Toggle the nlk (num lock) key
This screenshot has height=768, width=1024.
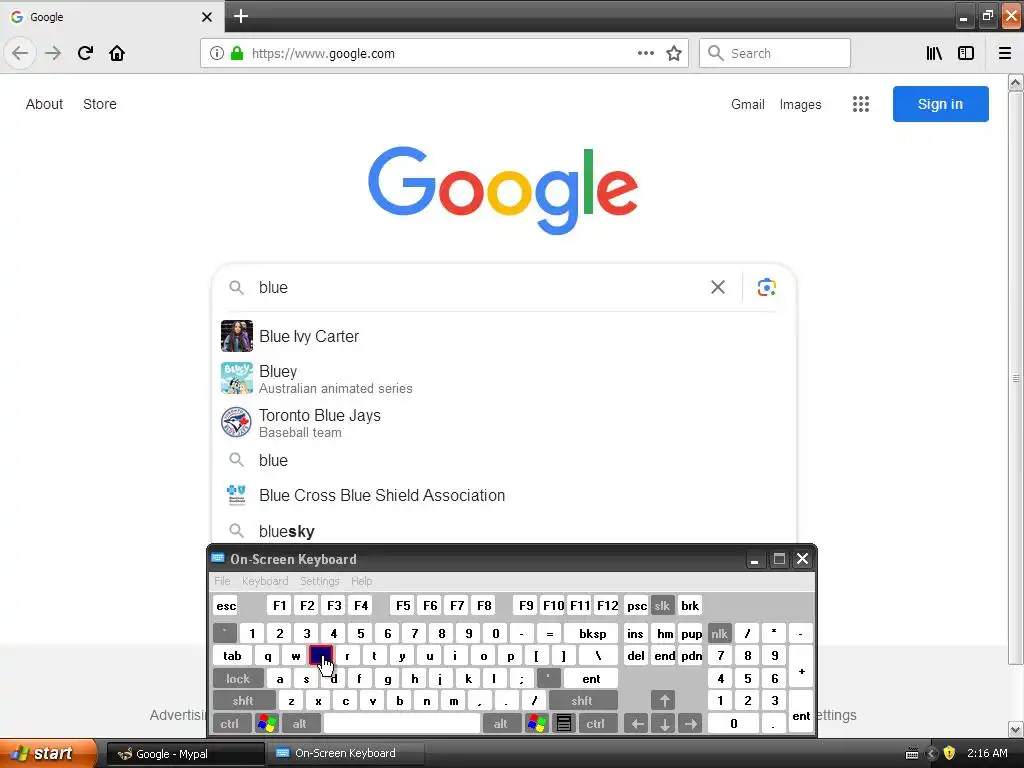click(719, 633)
